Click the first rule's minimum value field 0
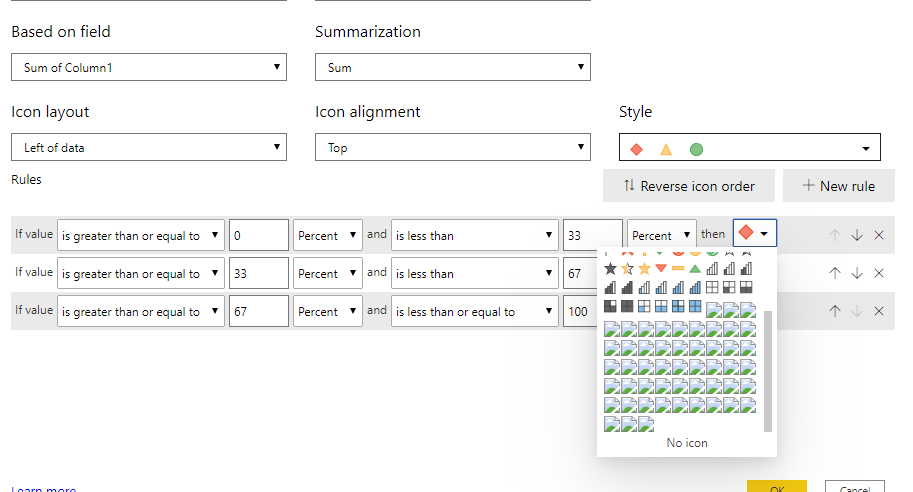The width and height of the screenshot is (913, 492). click(259, 235)
